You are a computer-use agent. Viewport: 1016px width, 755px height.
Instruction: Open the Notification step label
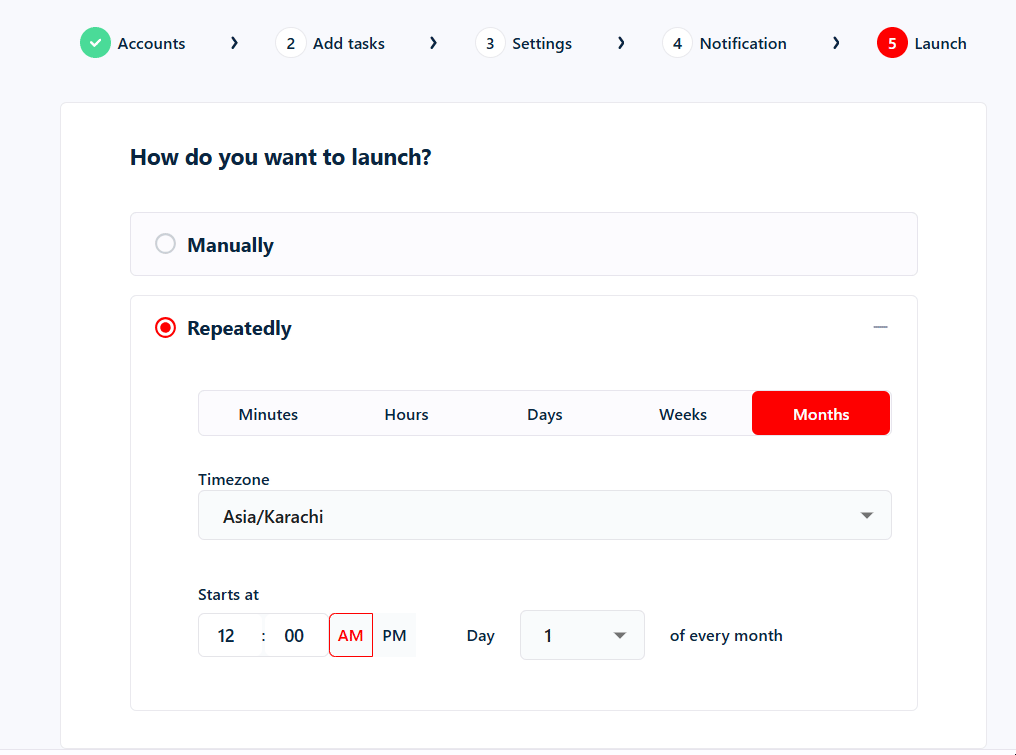[743, 43]
